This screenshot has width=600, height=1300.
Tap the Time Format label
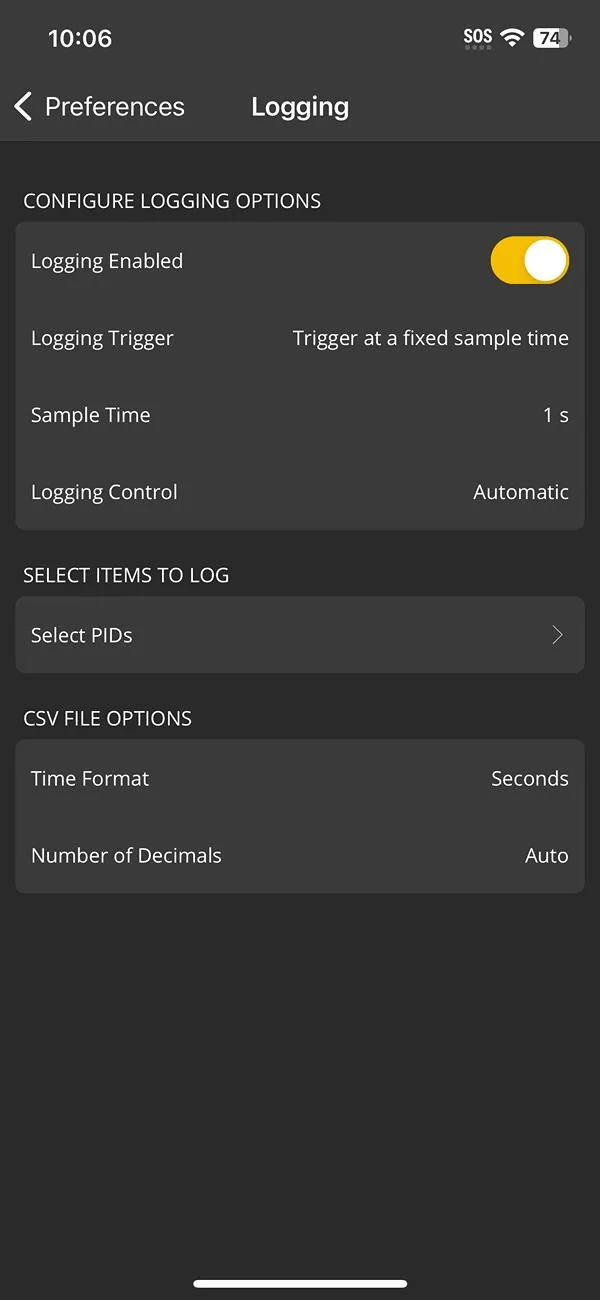tap(90, 778)
